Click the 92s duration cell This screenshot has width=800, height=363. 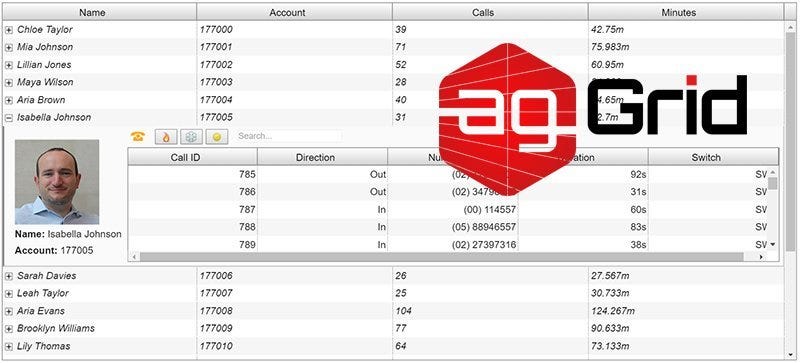point(583,175)
